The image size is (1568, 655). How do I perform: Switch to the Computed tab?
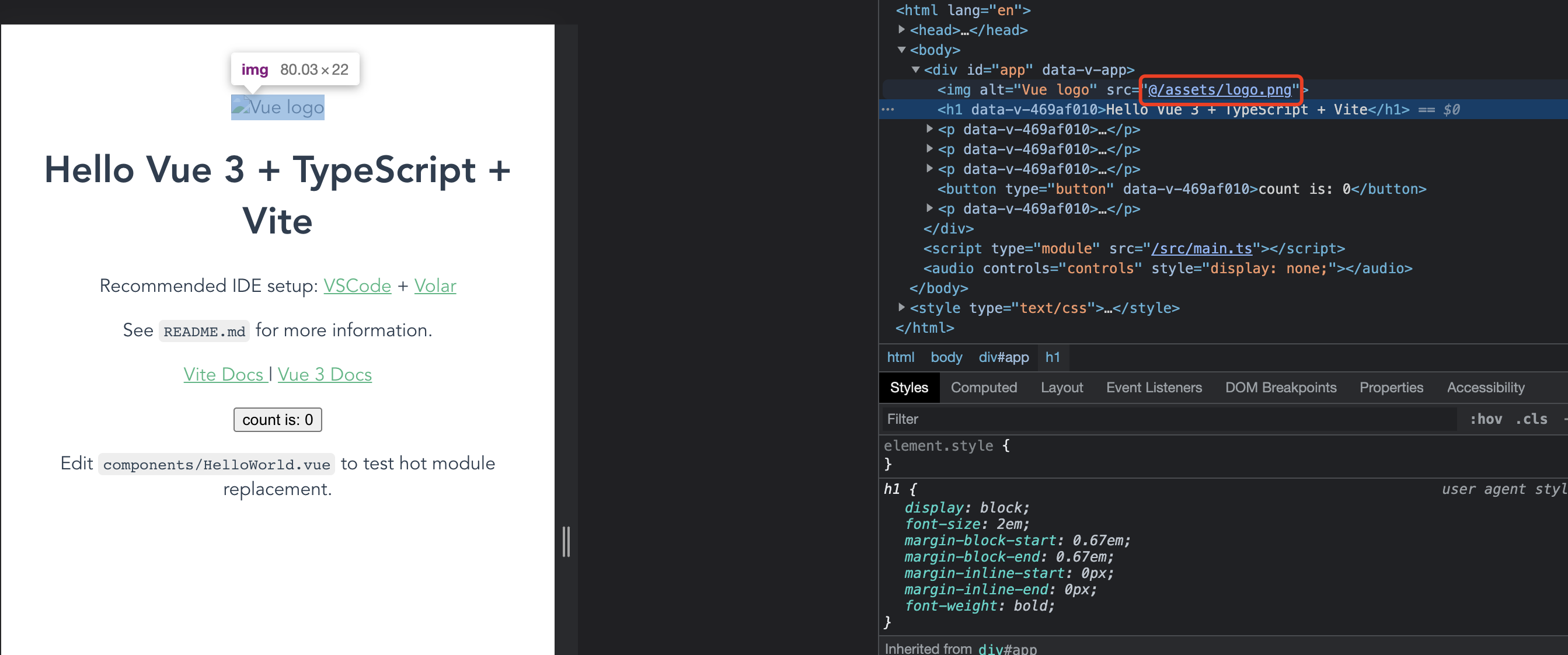pos(984,387)
